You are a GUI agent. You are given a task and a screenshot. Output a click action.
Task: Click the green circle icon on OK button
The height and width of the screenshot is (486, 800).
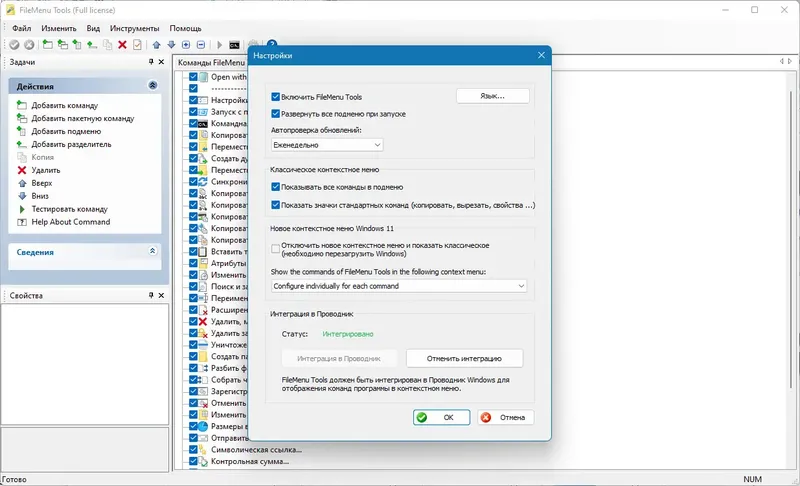(422, 417)
